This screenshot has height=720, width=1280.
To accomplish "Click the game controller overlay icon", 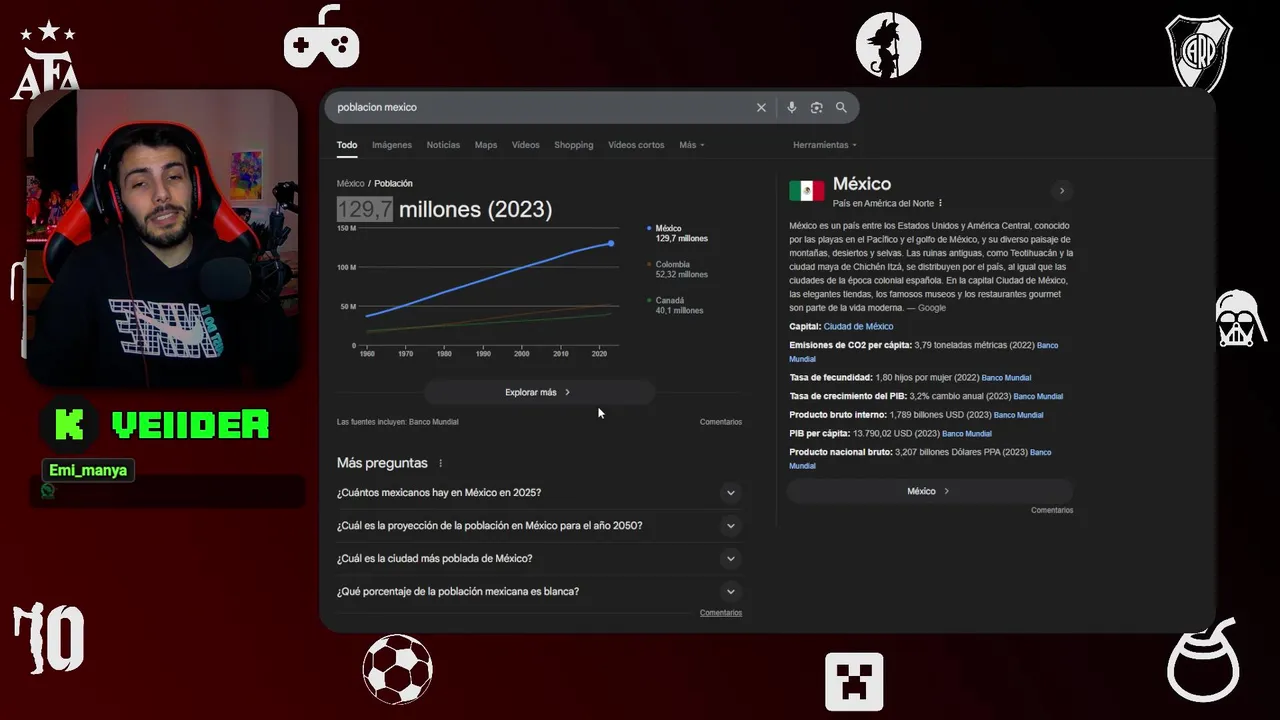I will coord(321,37).
